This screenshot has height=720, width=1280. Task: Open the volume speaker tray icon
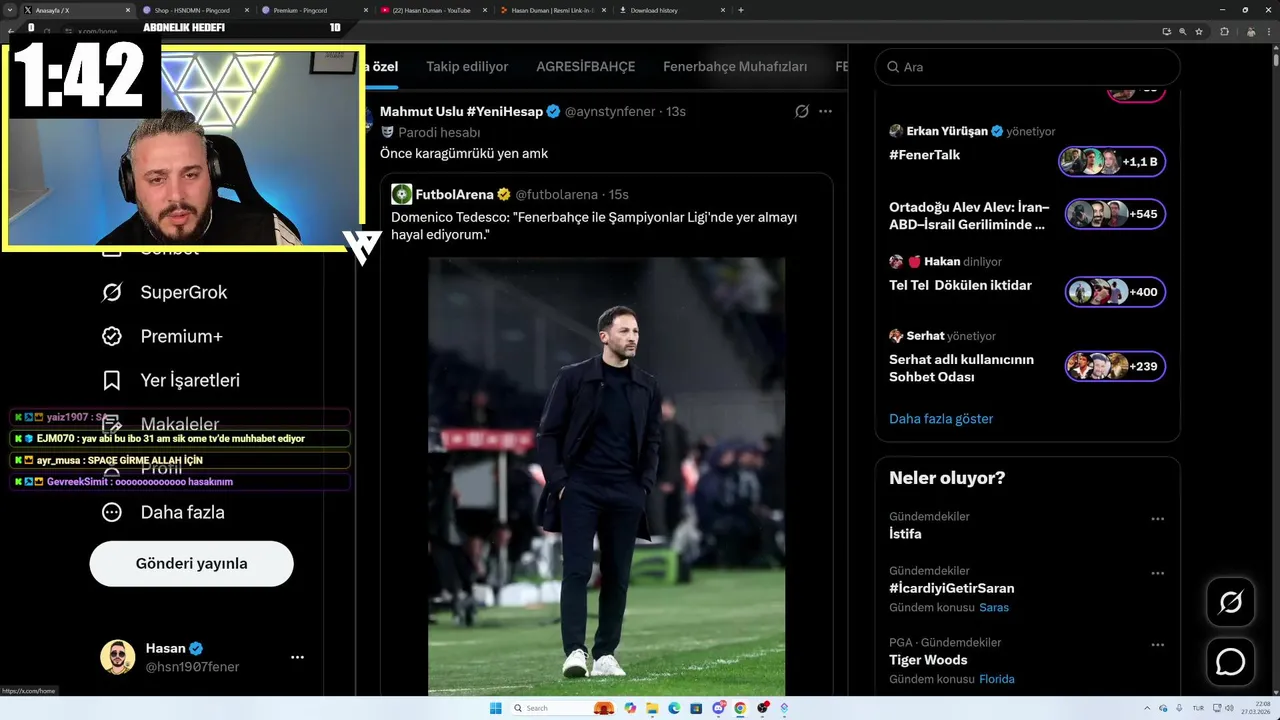[x=1231, y=708]
